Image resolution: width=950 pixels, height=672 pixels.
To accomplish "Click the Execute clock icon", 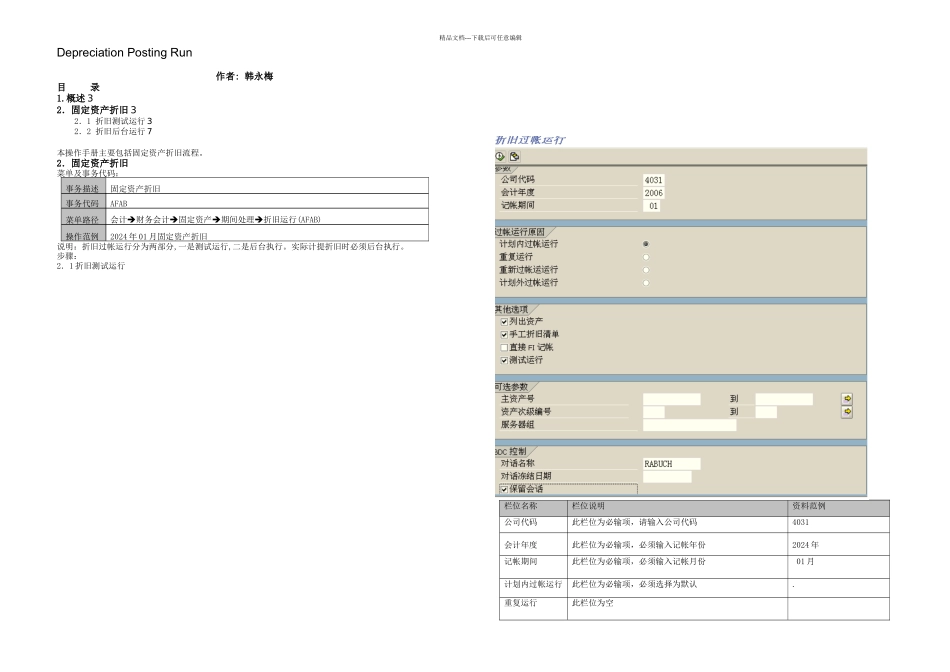I will [x=500, y=156].
